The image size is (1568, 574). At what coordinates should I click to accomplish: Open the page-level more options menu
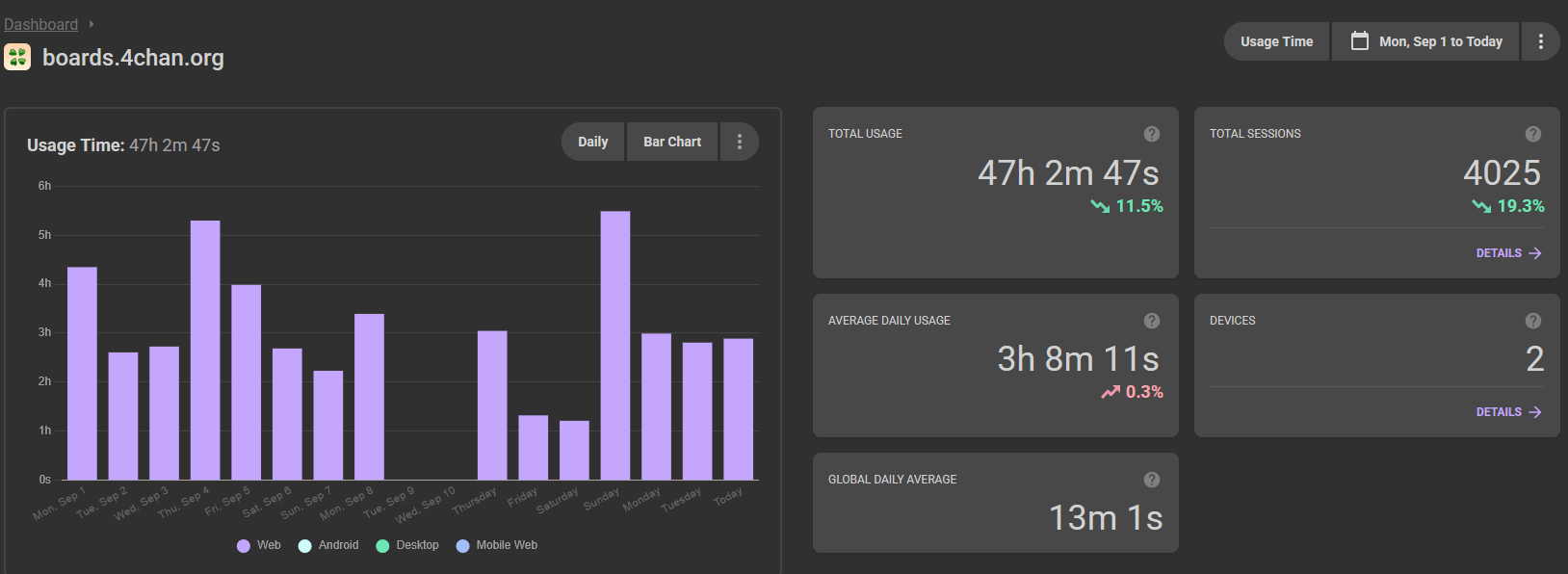[x=1540, y=41]
